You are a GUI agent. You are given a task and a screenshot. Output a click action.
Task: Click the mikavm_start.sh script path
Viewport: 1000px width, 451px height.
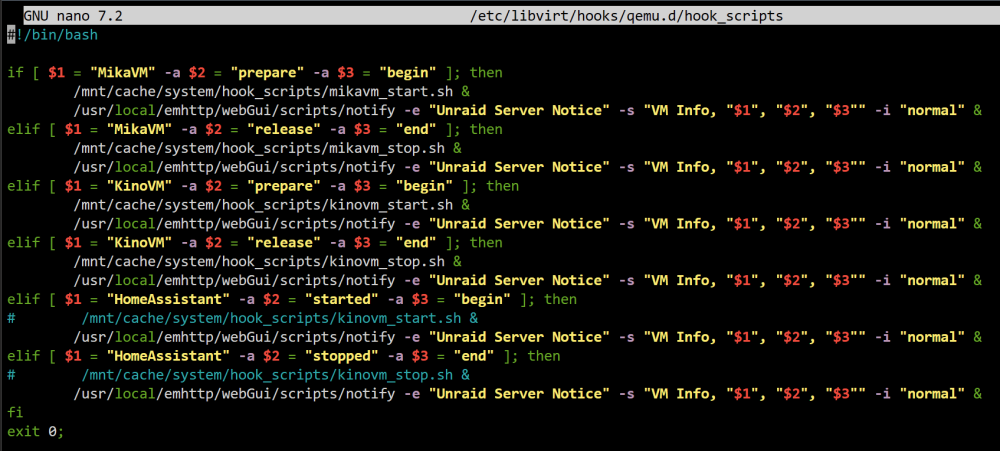click(265, 91)
